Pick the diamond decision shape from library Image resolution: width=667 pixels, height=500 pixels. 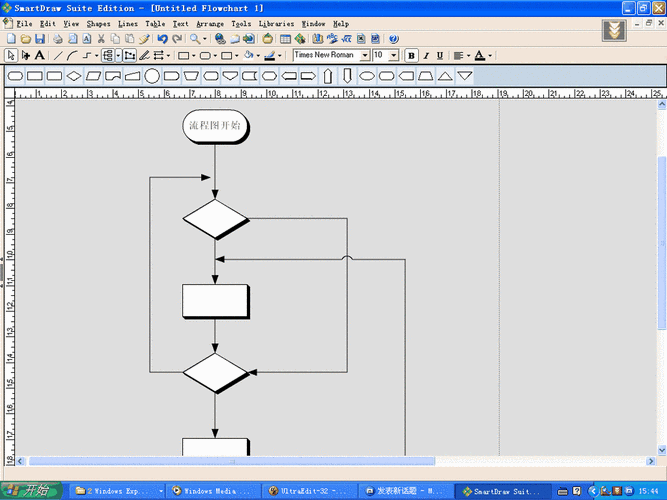click(73, 76)
